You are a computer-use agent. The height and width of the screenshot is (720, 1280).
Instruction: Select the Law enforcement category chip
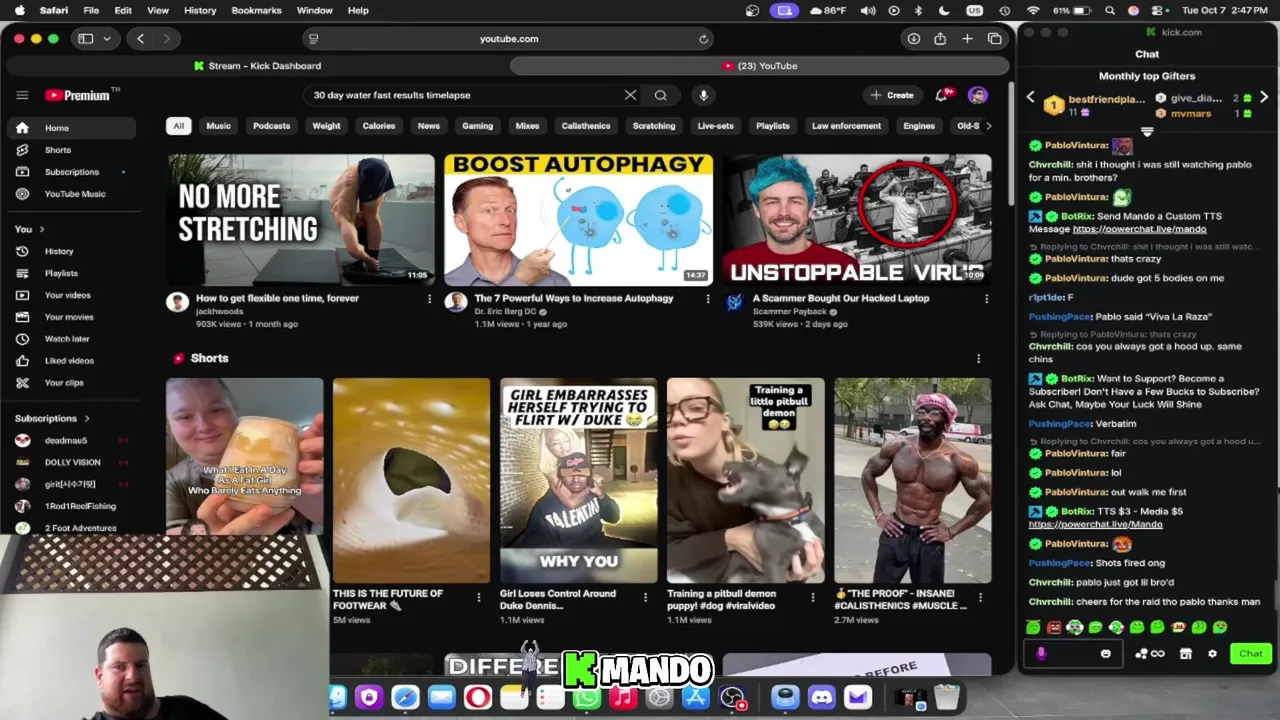tap(846, 126)
